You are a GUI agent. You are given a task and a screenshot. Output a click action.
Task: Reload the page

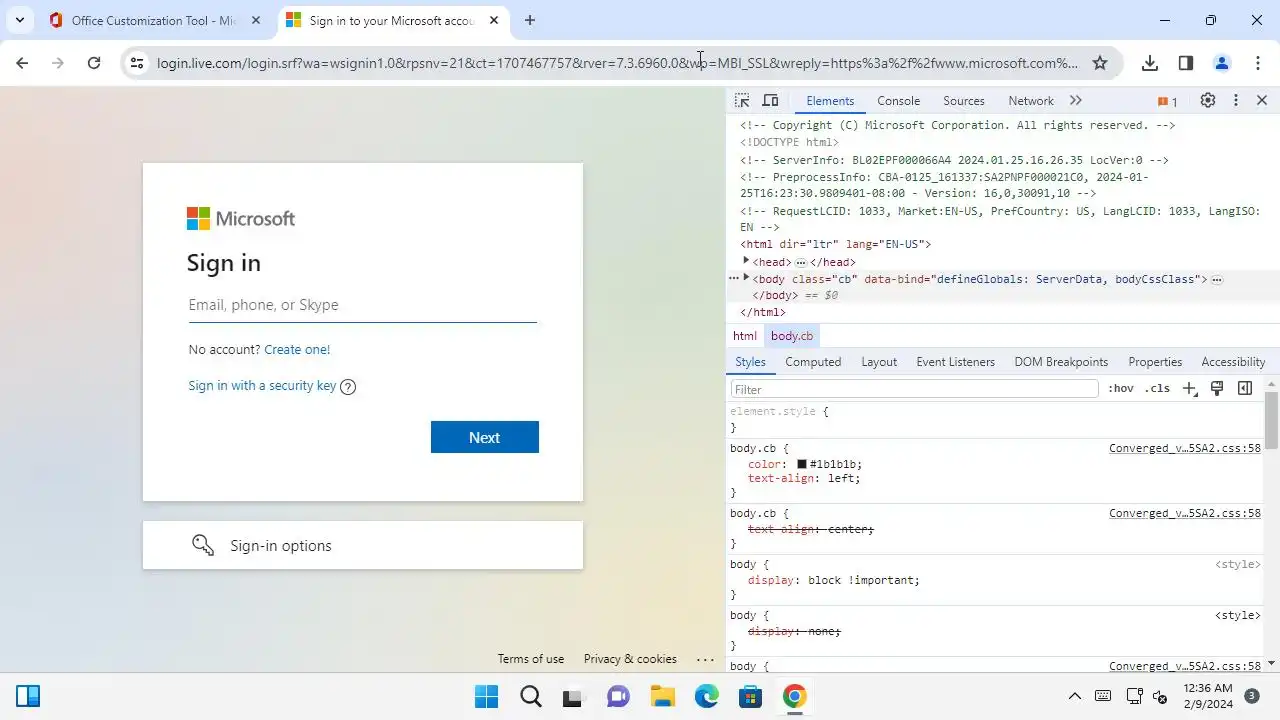click(94, 63)
